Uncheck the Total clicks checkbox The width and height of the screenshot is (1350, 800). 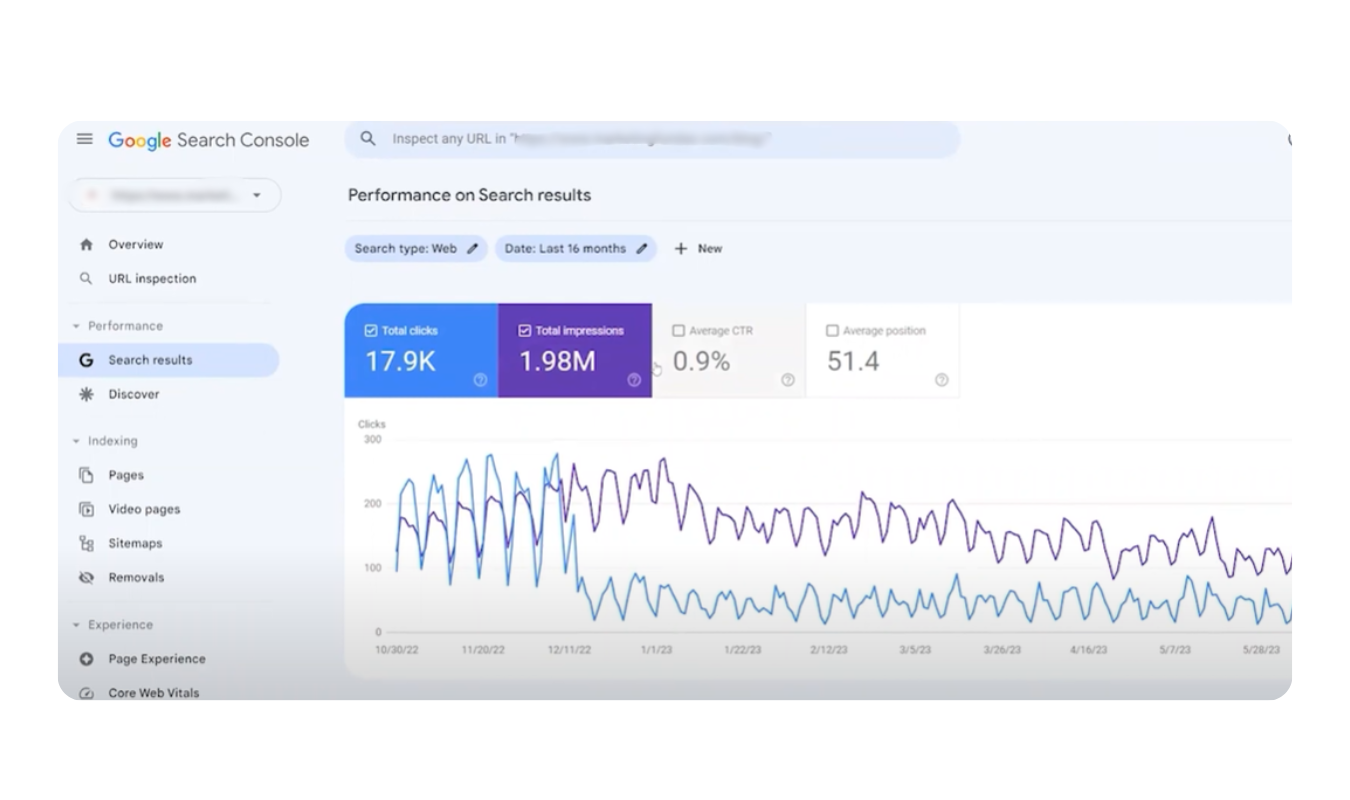(x=371, y=331)
